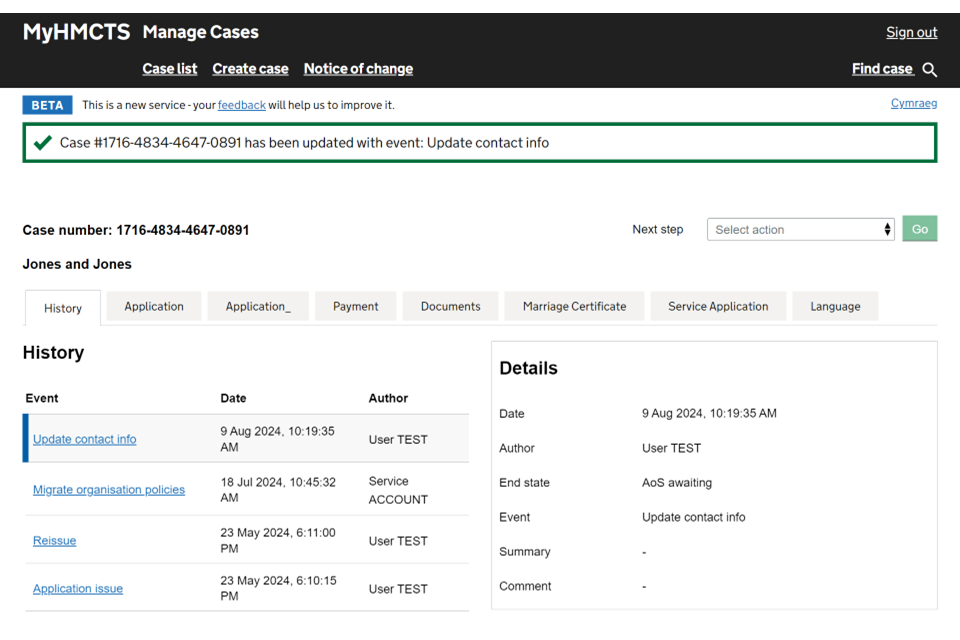Switch language using the Cymraeg link

(x=913, y=103)
